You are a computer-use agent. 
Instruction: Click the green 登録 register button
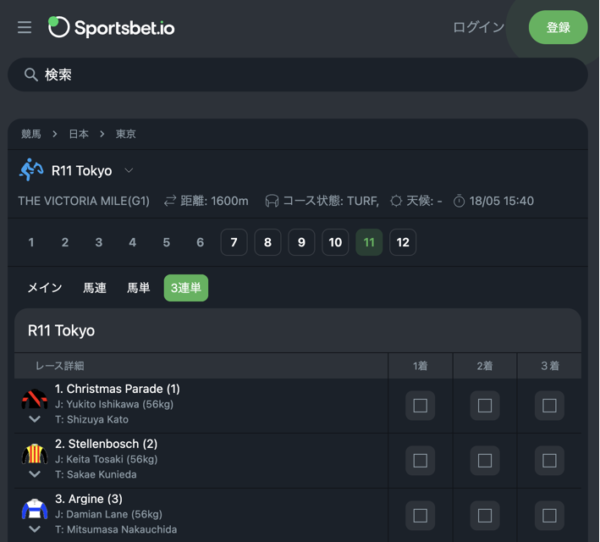pos(558,28)
